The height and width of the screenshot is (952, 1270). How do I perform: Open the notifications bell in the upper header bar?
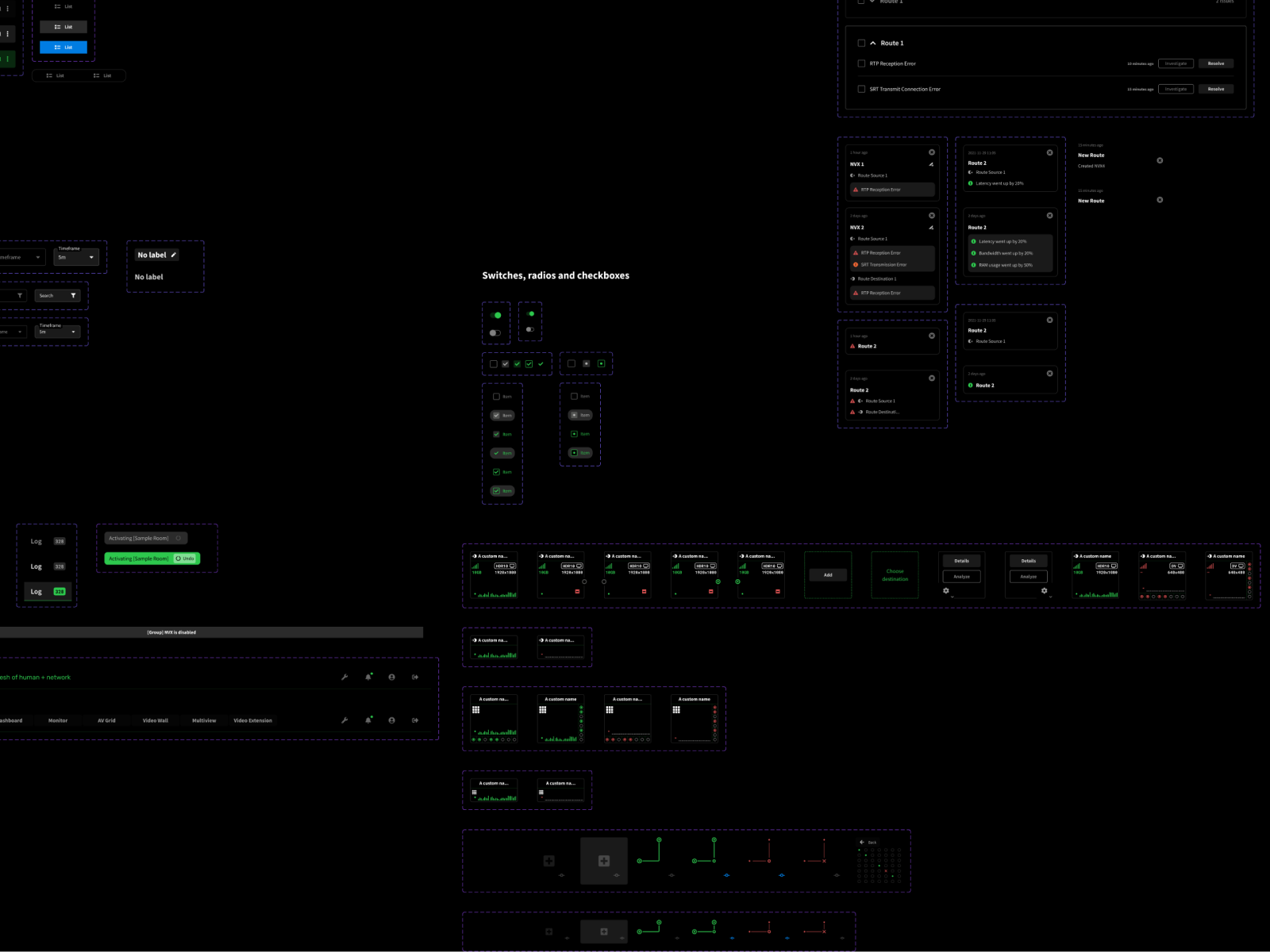click(x=368, y=677)
